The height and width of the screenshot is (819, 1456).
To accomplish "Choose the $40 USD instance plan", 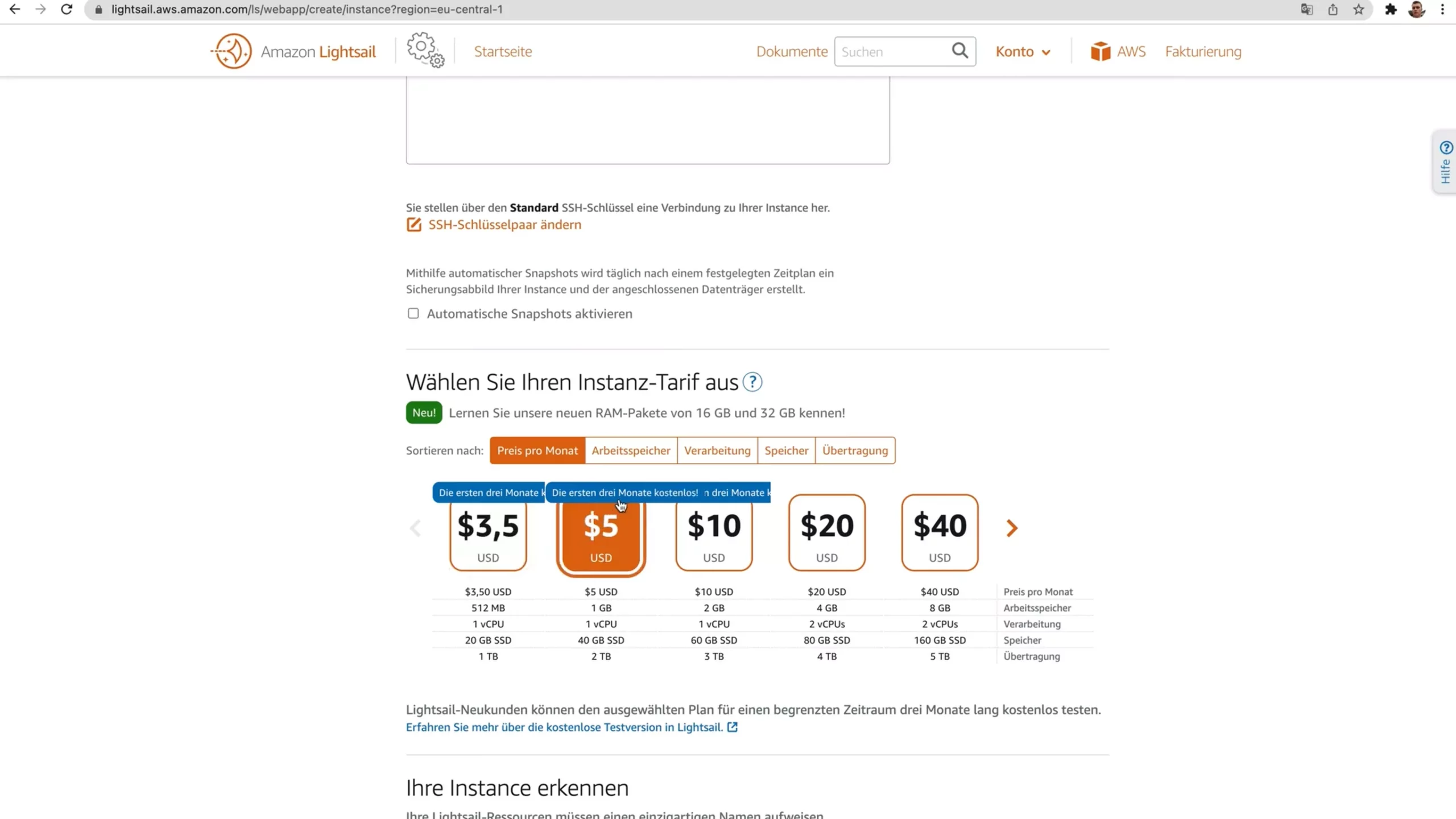I will coord(940,532).
